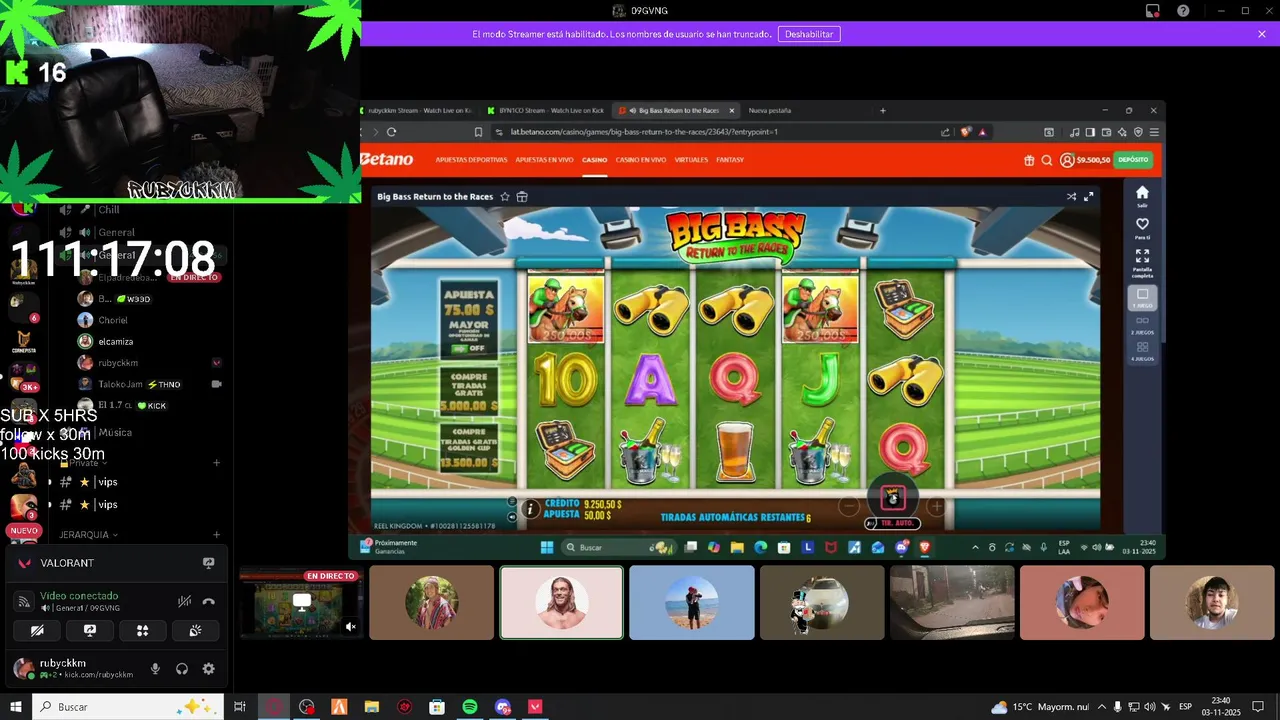Unmute the EN DIRECTO stream thumbnail
This screenshot has height=720, width=1280.
pos(351,627)
